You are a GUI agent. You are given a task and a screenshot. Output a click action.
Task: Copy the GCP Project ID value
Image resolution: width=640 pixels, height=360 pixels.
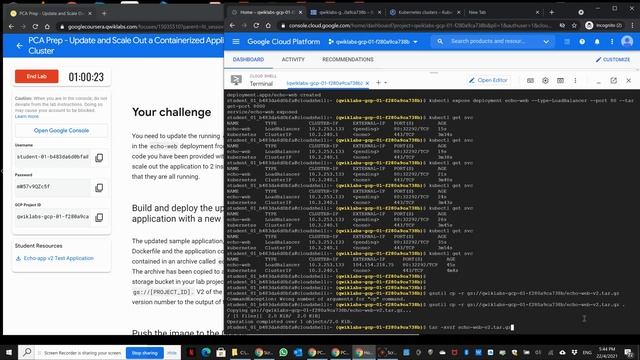(x=99, y=218)
